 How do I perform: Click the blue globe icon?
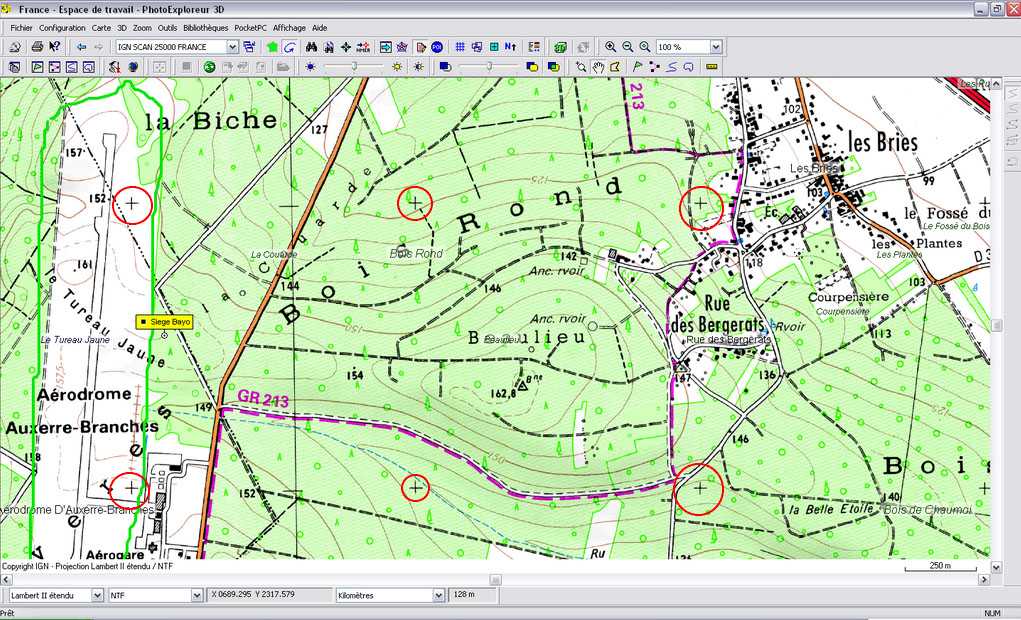click(133, 66)
